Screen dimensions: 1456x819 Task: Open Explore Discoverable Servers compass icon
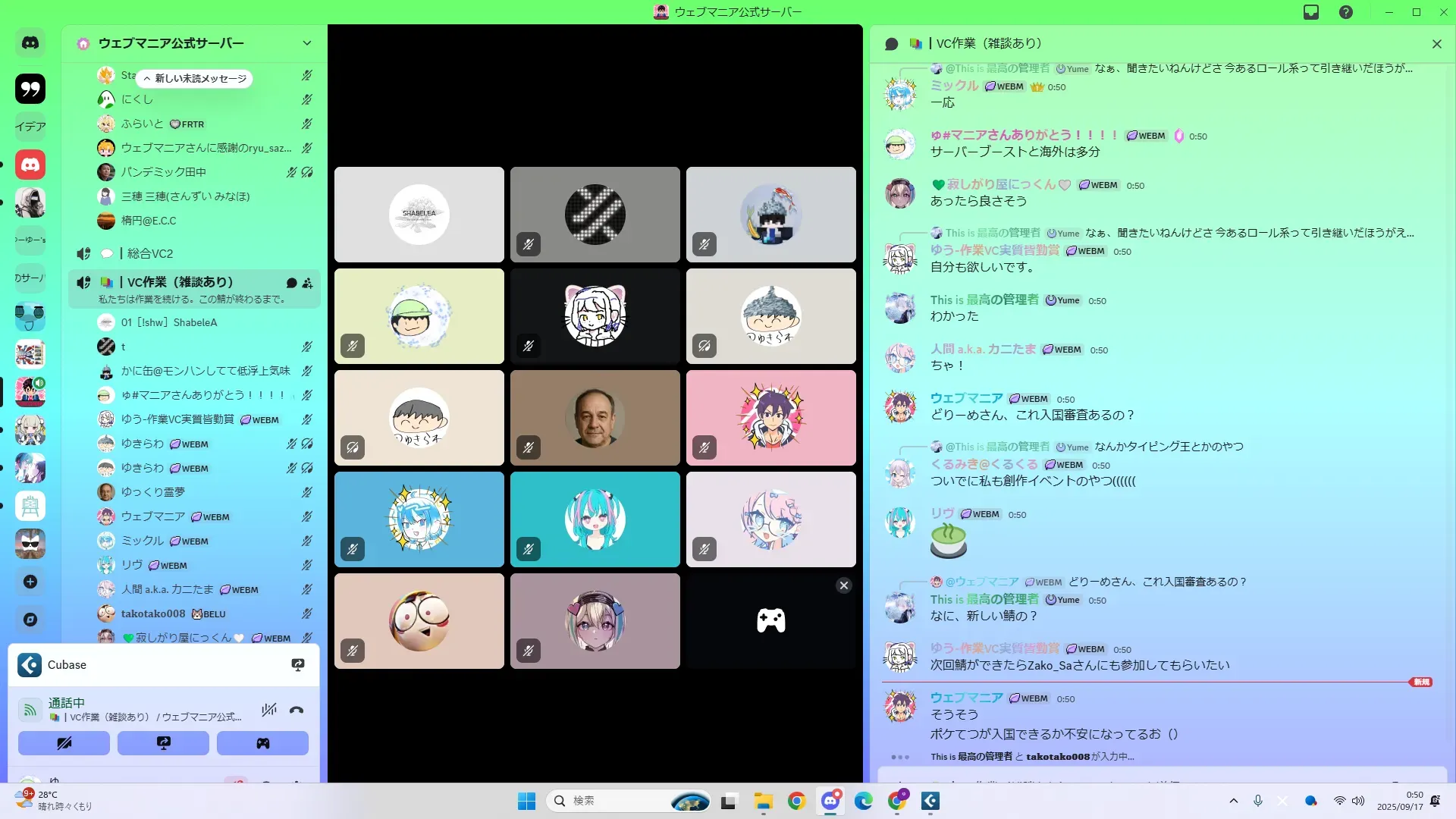tap(30, 620)
